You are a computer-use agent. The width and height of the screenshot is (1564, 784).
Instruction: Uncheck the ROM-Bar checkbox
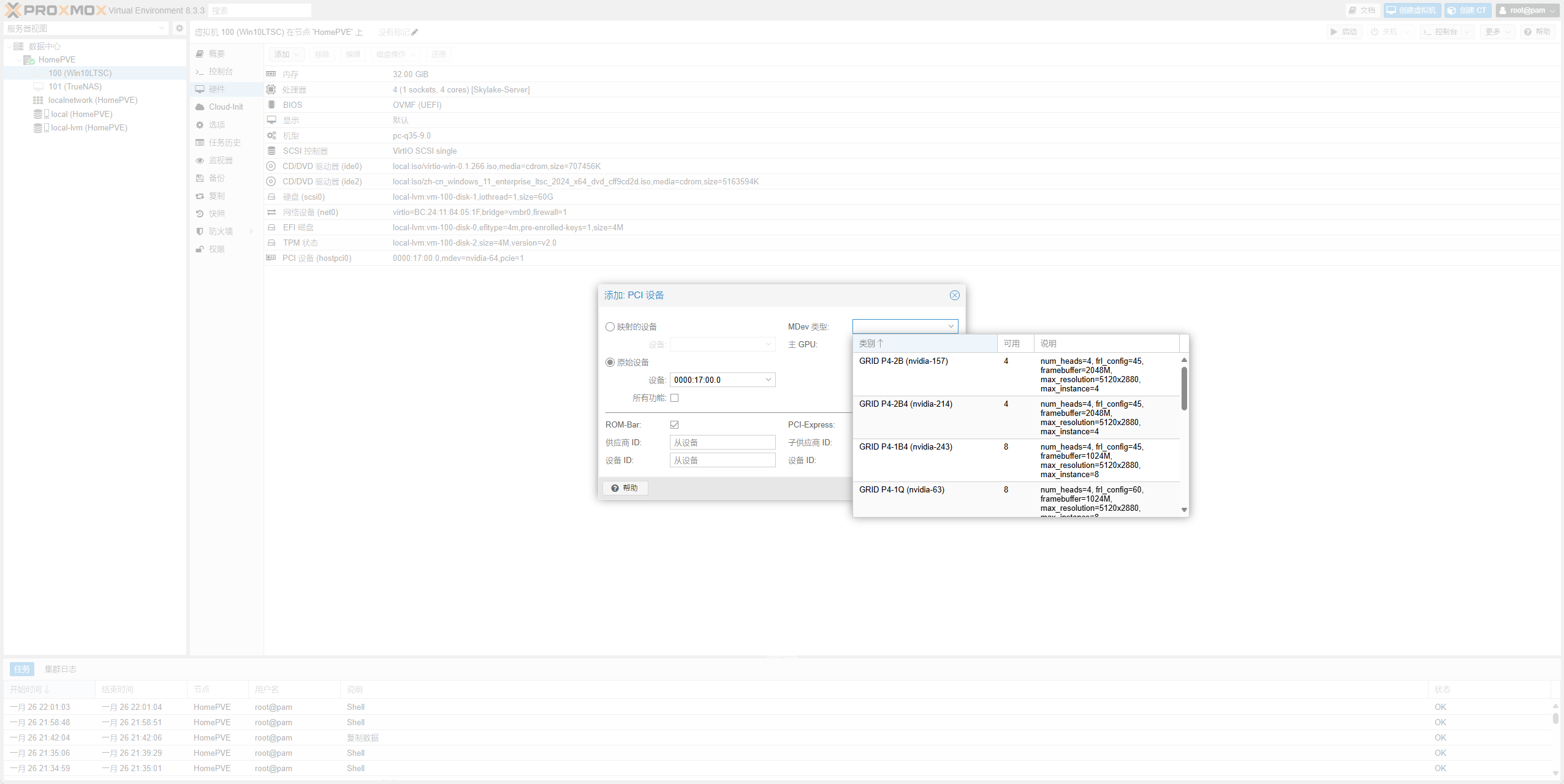[x=674, y=424]
